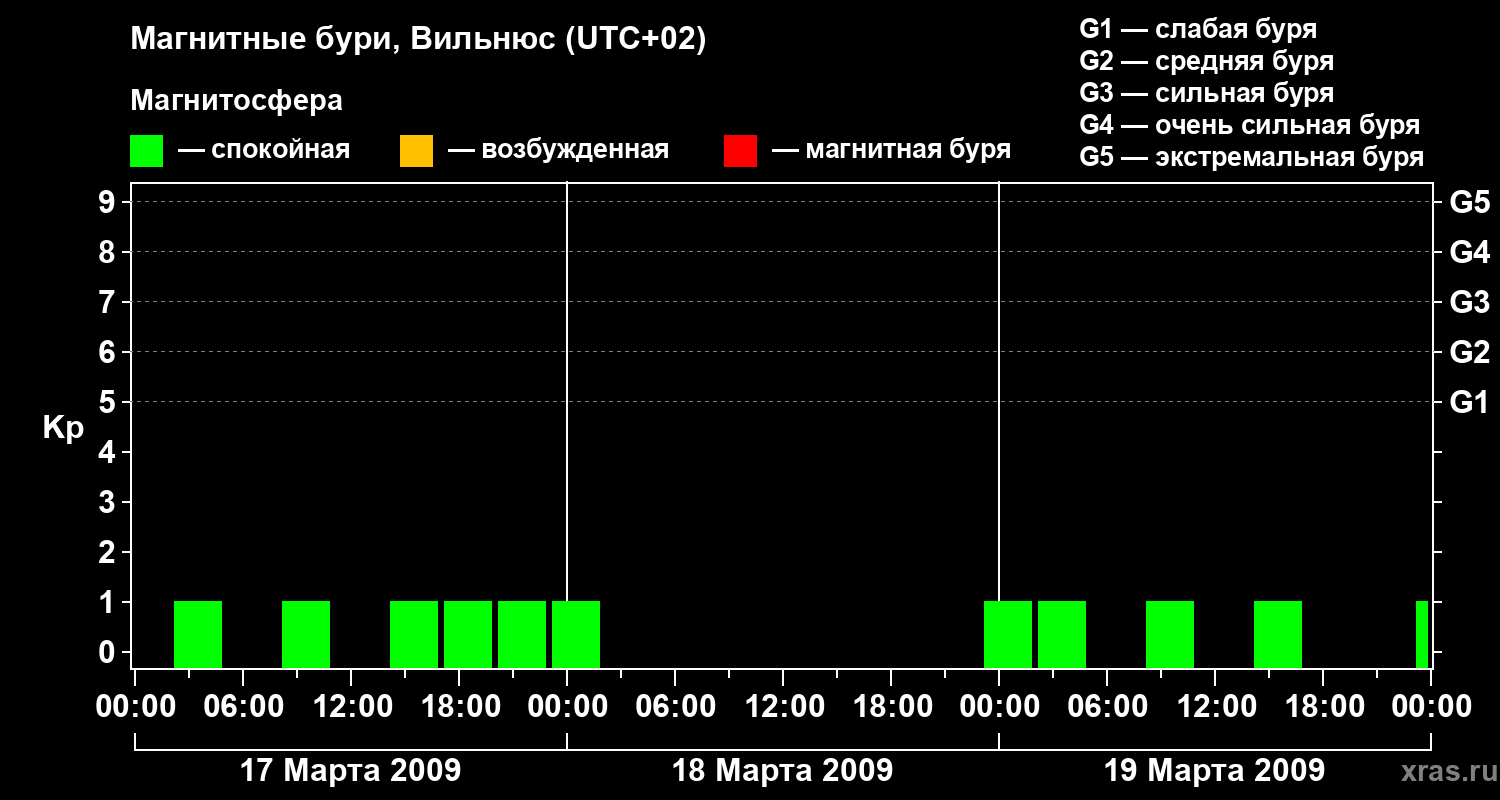
Task: Select the '19 Марта 2009' date label
Action: click(x=1215, y=771)
